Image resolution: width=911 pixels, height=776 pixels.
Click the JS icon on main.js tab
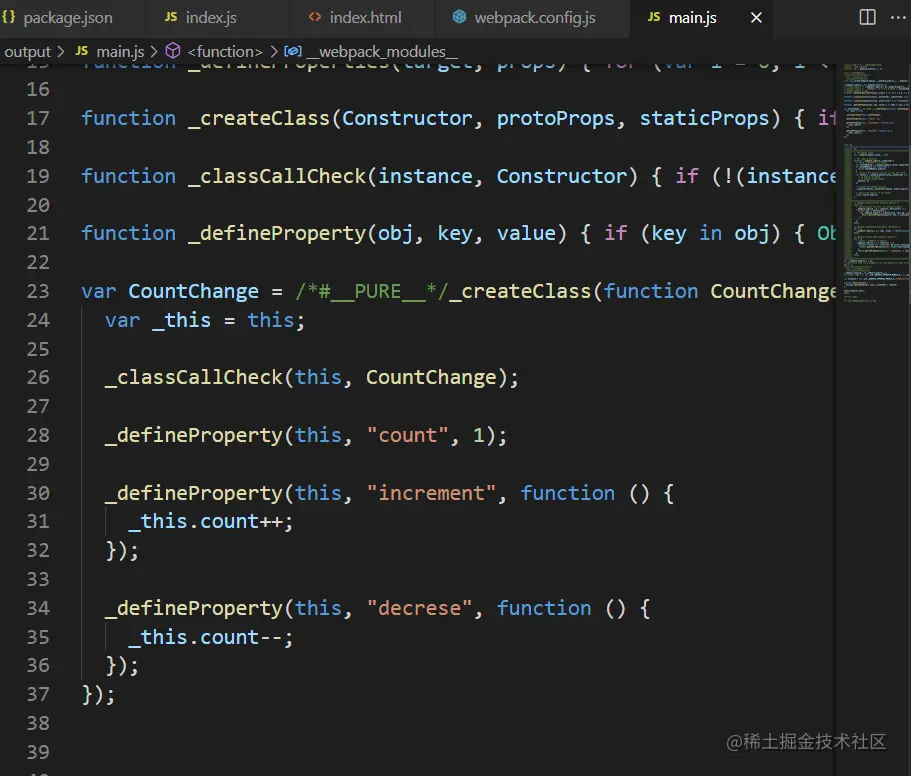654,17
